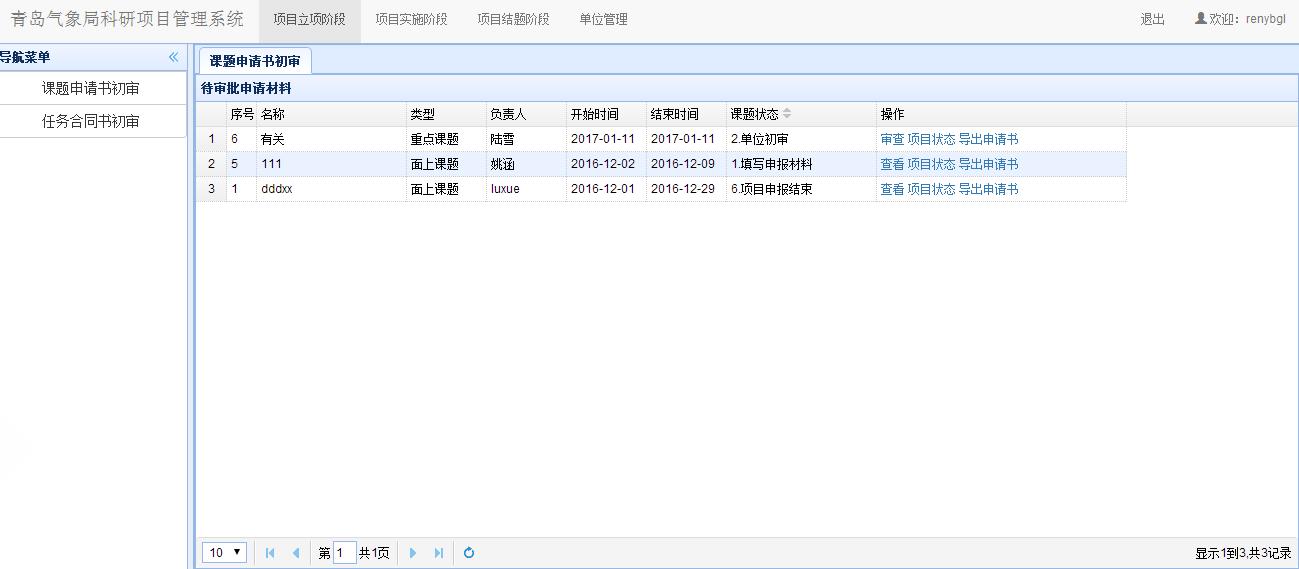Click the 操作 column header
This screenshot has width=1299, height=569.
click(1002, 114)
